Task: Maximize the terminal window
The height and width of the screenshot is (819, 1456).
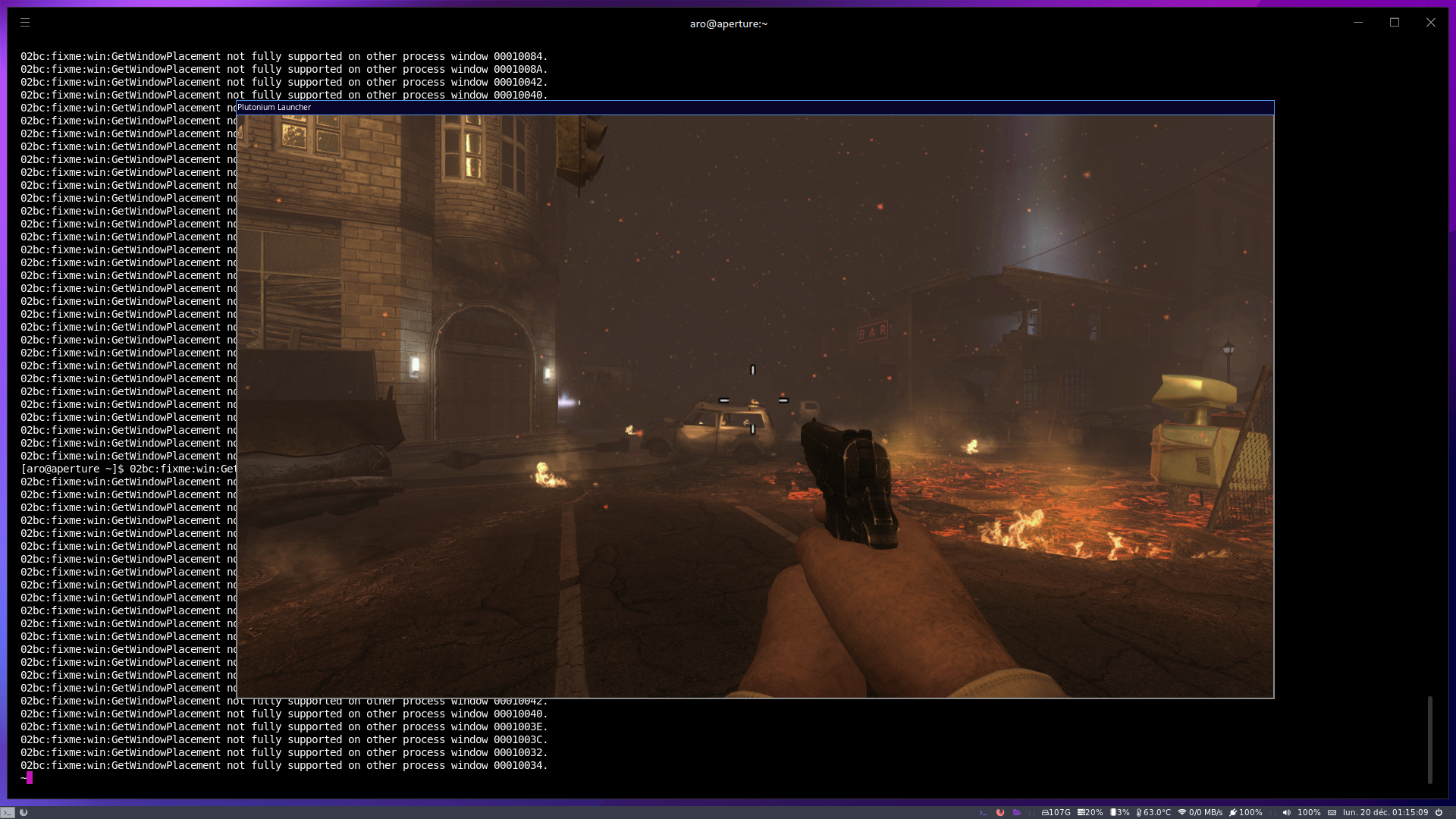Action: 1395,23
